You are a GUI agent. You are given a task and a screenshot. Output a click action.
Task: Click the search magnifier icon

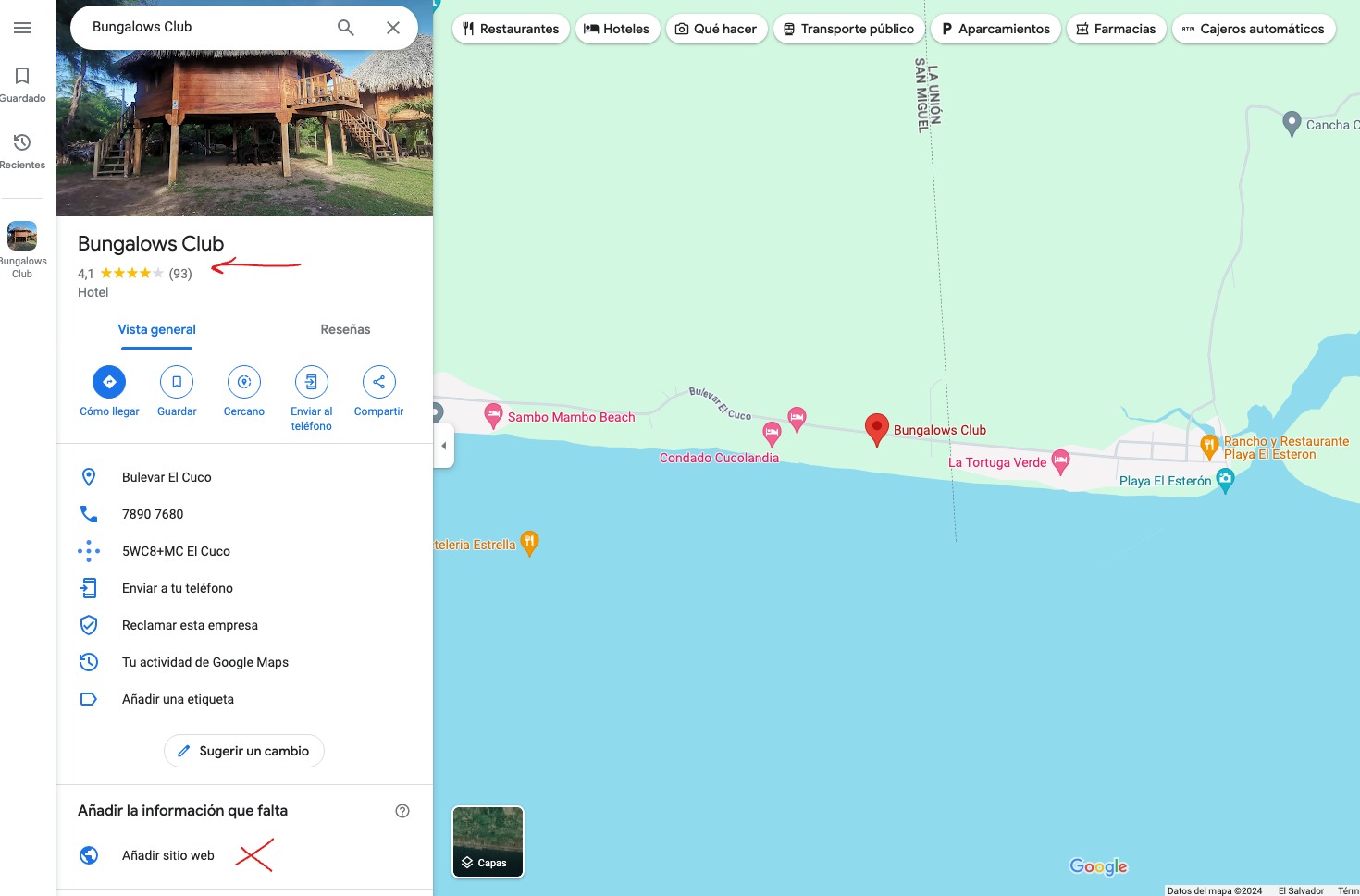346,28
